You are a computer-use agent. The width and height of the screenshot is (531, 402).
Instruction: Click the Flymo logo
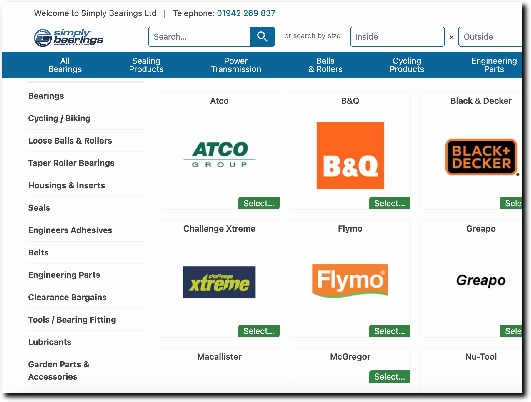350,281
